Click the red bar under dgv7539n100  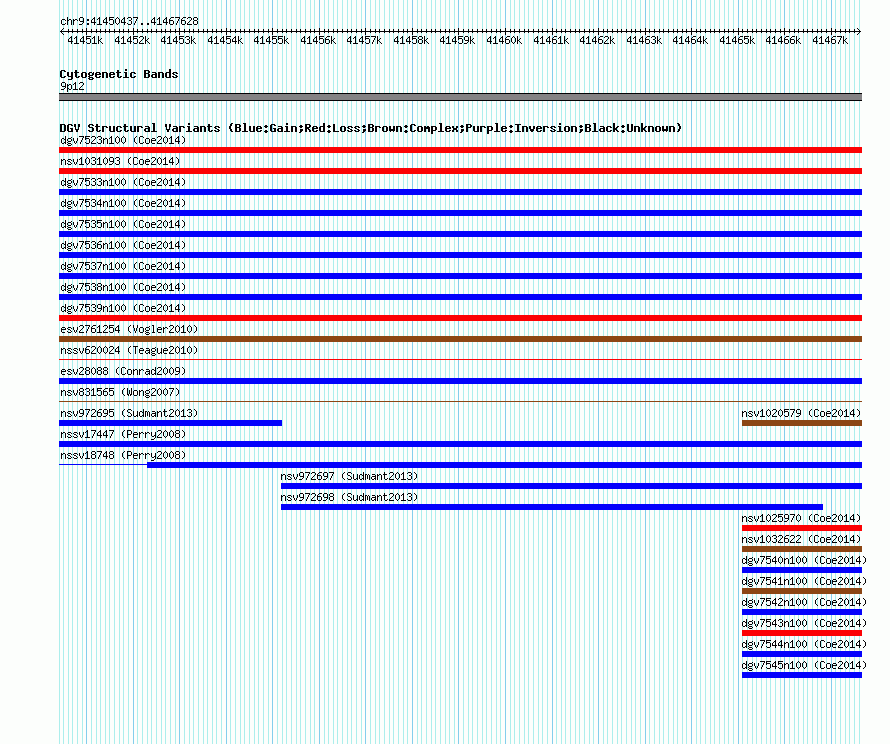(x=460, y=318)
